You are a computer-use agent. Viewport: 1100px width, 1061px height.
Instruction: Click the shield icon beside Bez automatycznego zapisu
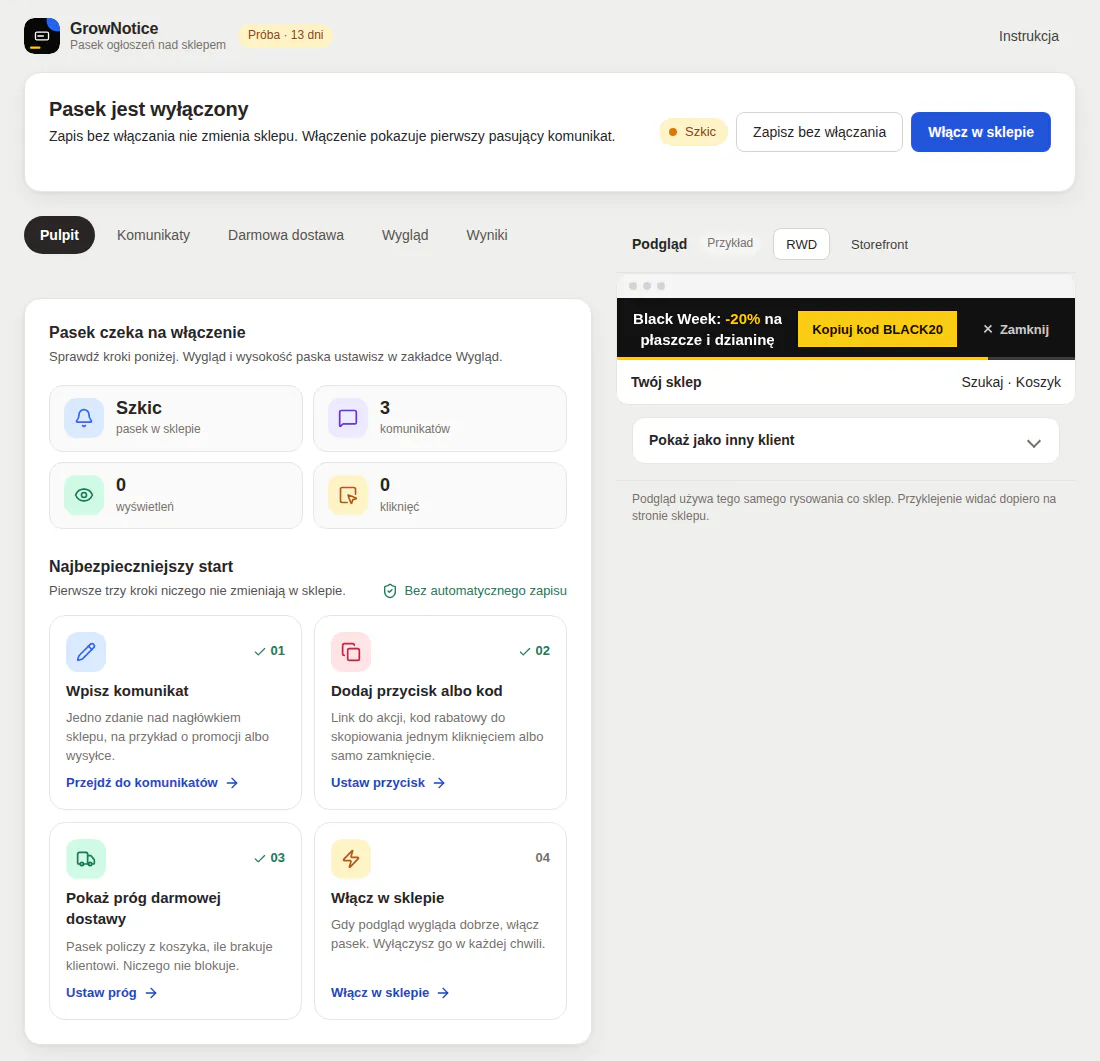[x=390, y=591]
